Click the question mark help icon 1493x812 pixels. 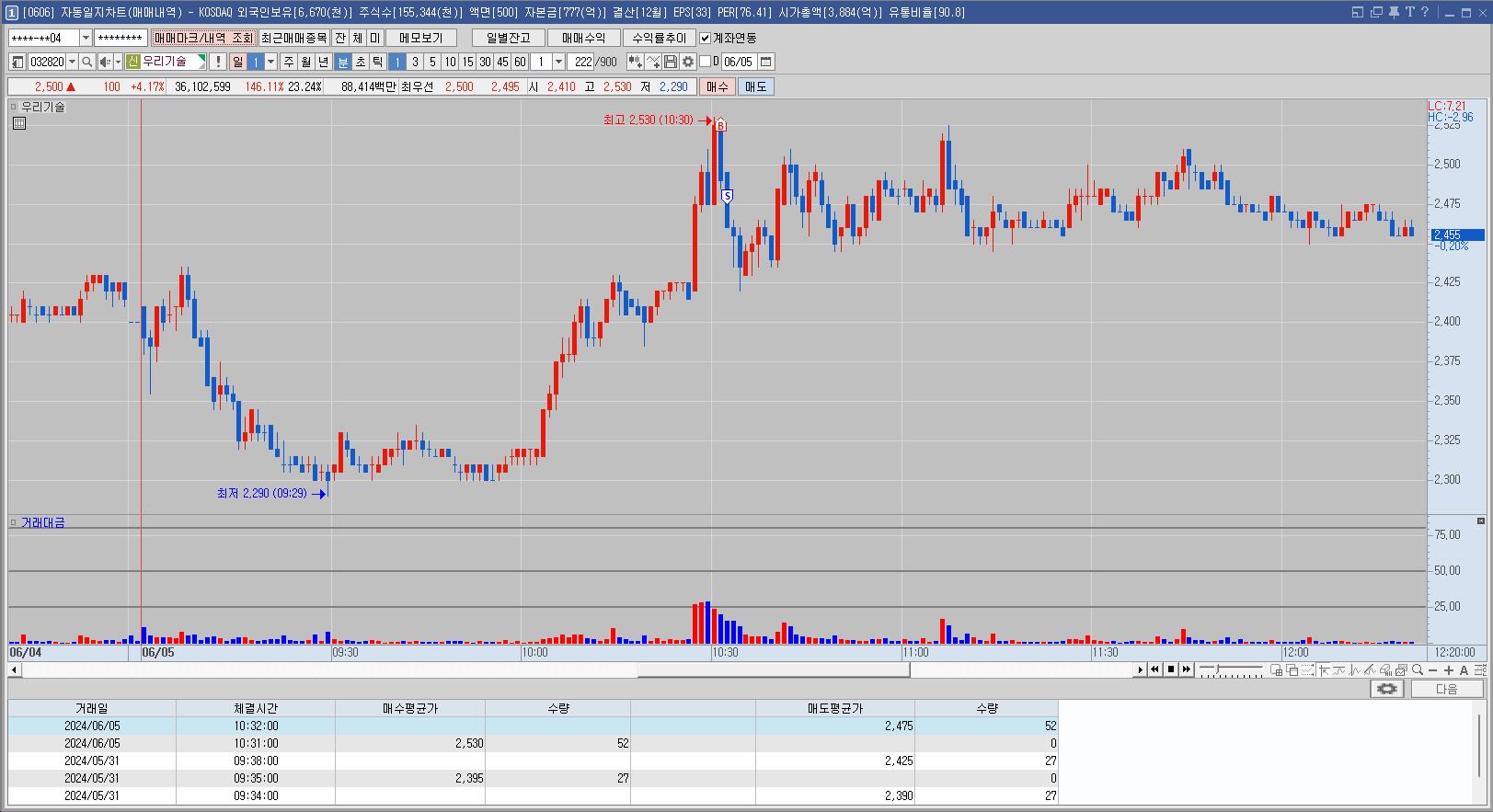[x=1425, y=12]
